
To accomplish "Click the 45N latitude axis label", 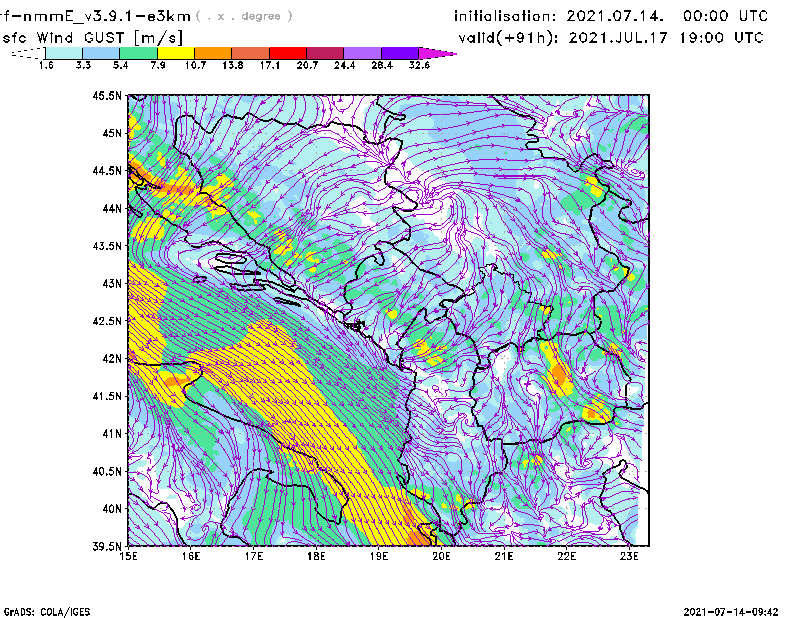I will tap(112, 133).
